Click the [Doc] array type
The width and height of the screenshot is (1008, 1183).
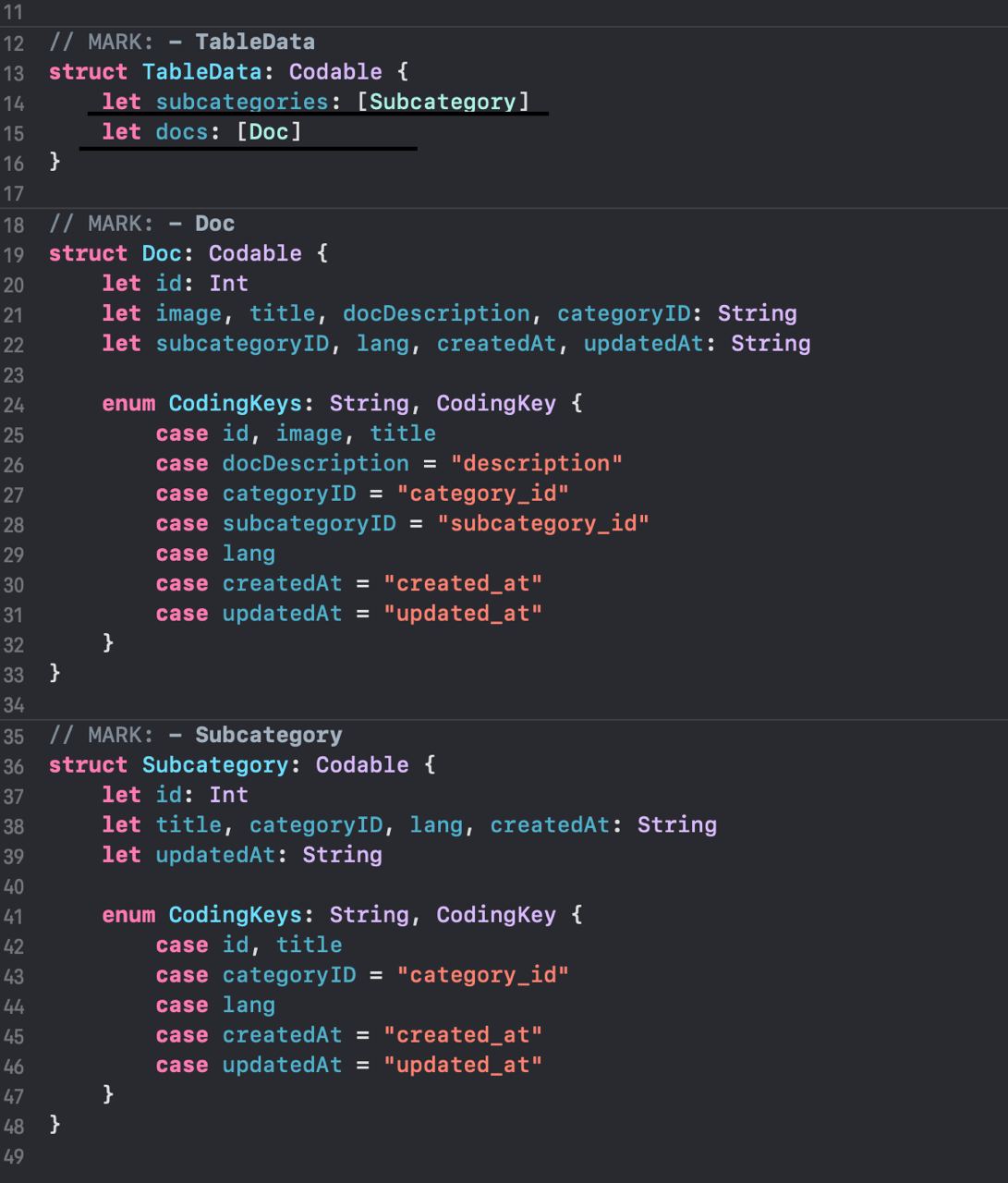click(x=269, y=131)
